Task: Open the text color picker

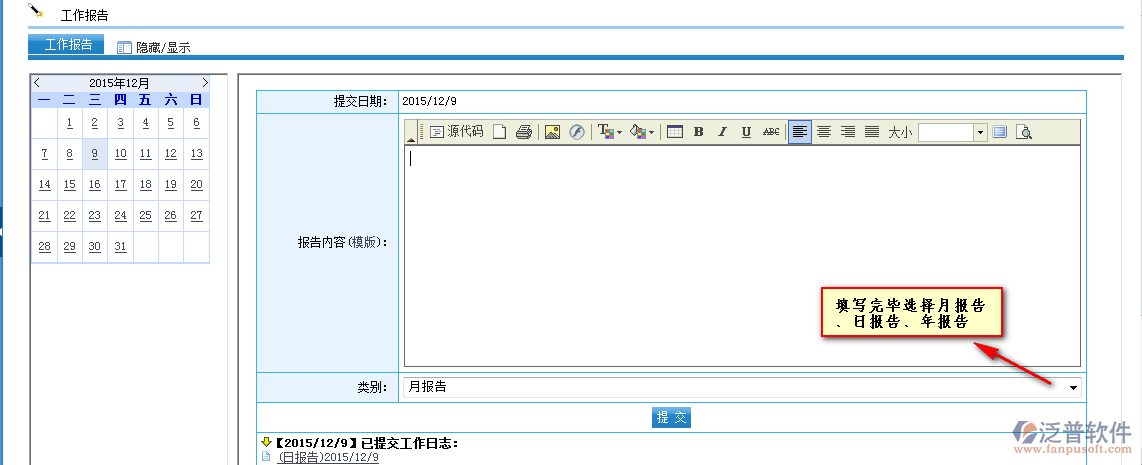Action: click(x=610, y=132)
